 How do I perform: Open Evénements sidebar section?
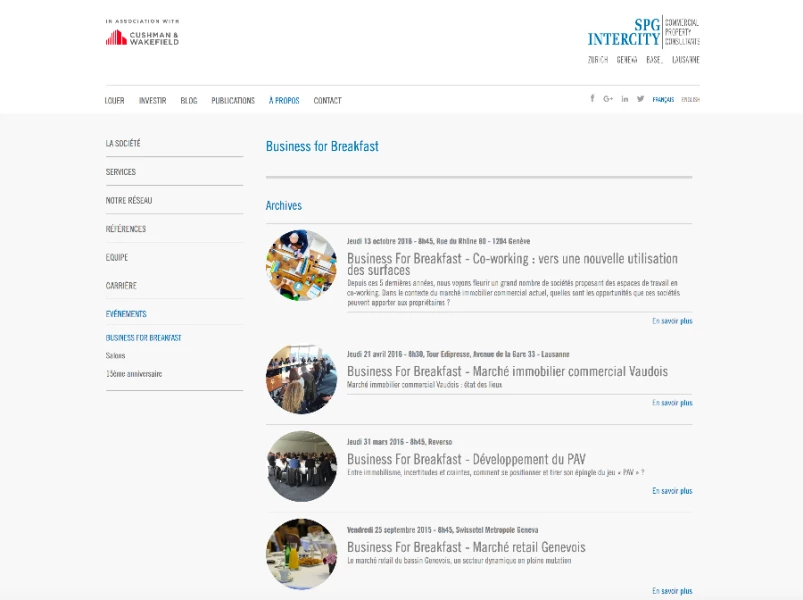click(126, 314)
